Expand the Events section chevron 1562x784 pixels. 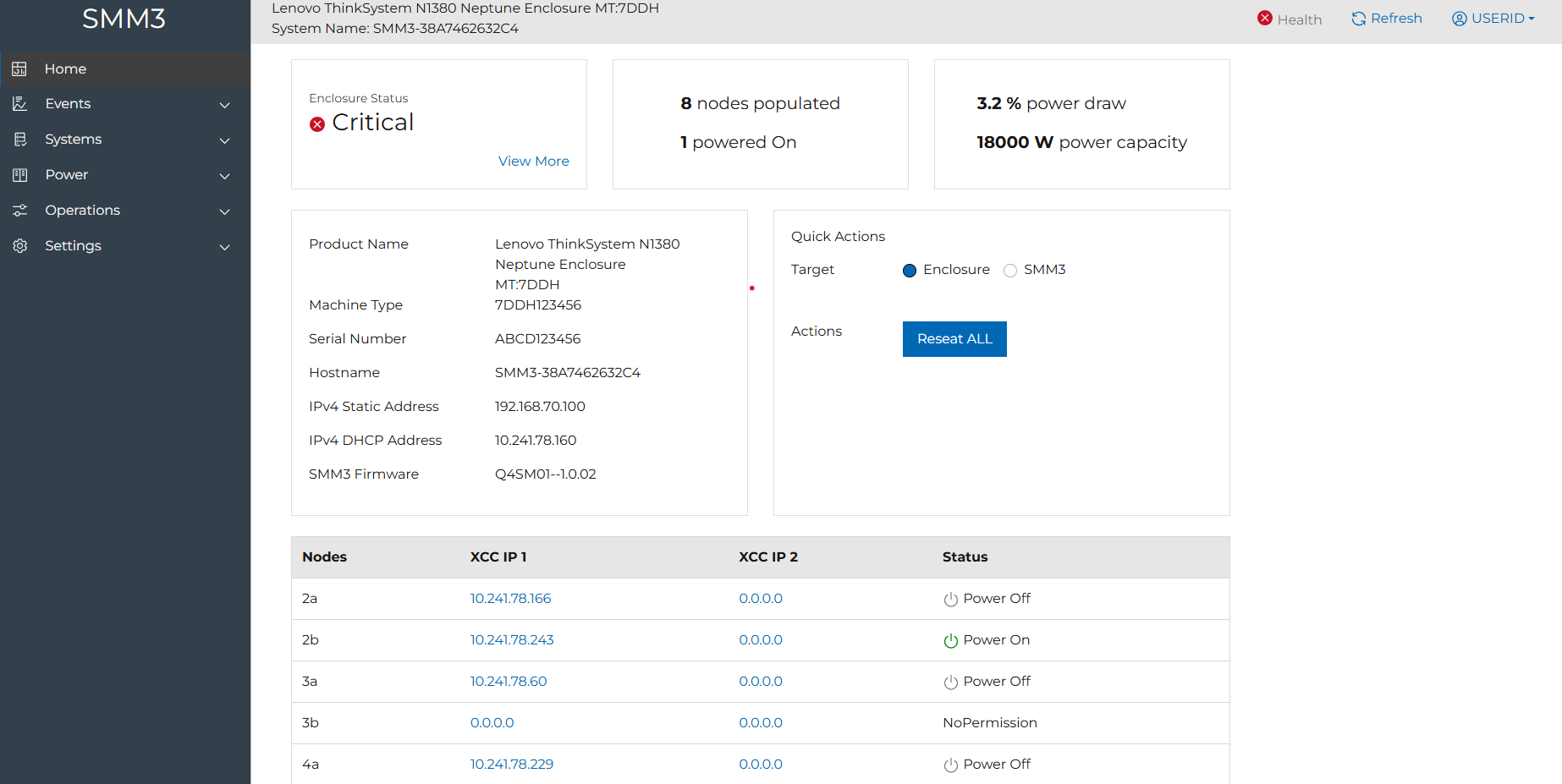pos(224,105)
